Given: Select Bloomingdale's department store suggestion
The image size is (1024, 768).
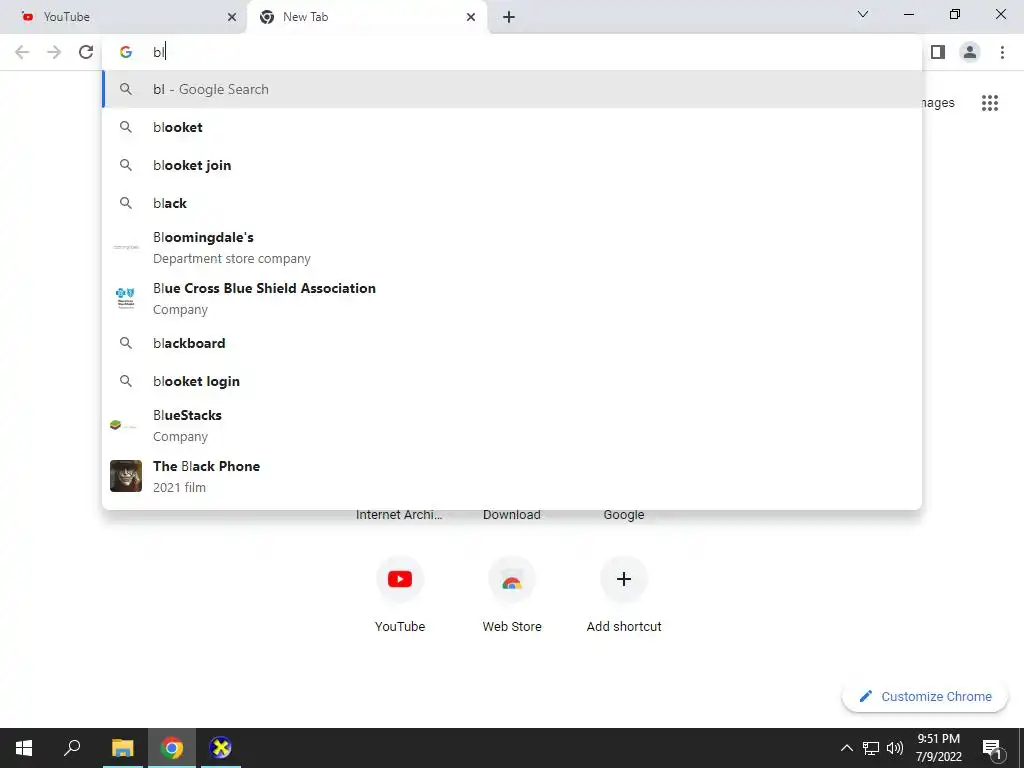Looking at the screenshot, I should point(512,248).
